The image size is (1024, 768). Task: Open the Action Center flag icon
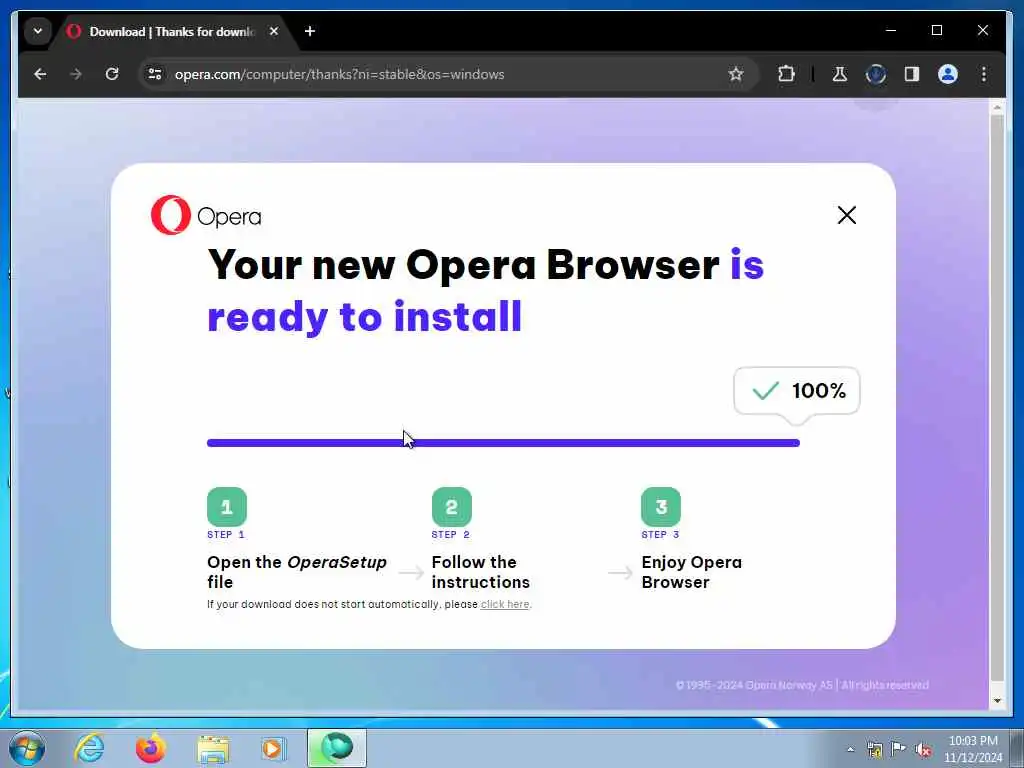point(899,750)
